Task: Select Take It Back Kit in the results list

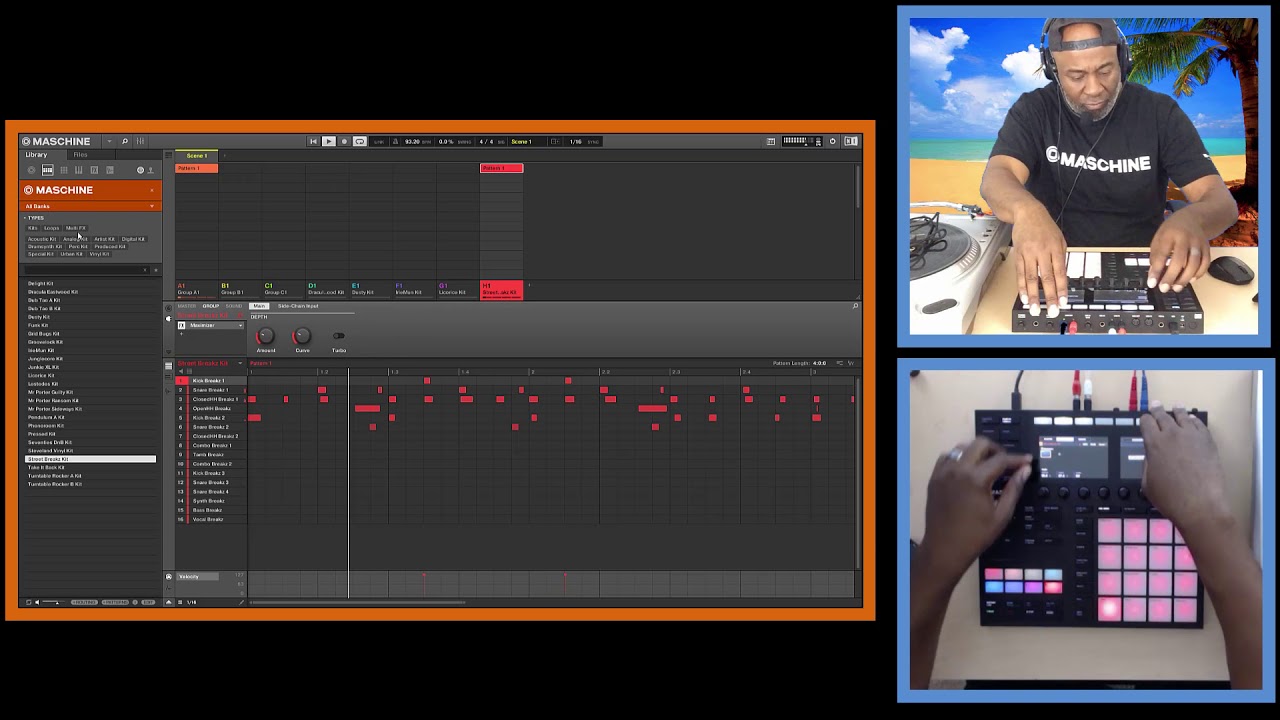Action: 90,467
